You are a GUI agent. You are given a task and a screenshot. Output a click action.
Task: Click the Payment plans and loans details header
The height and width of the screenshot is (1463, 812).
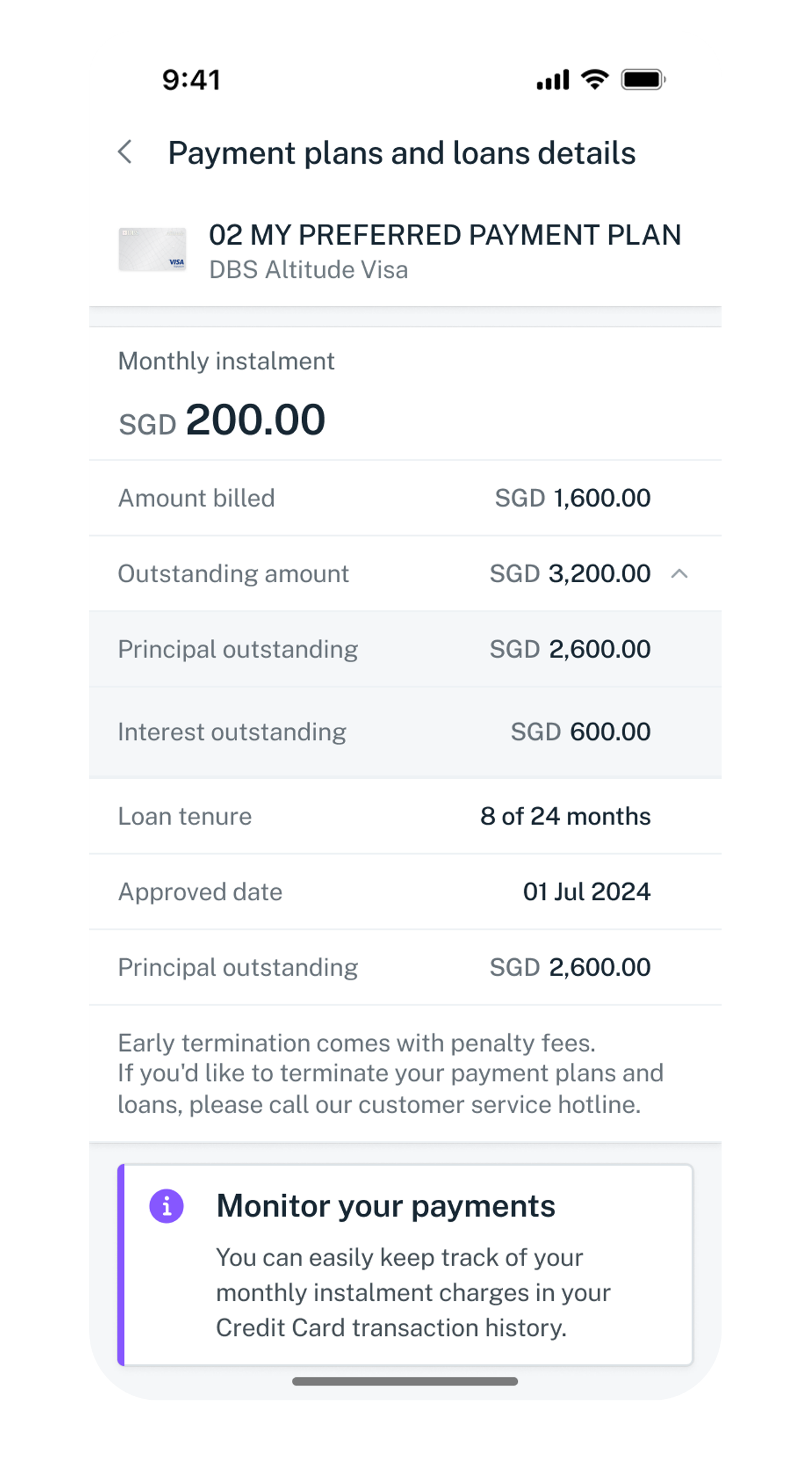[402, 153]
